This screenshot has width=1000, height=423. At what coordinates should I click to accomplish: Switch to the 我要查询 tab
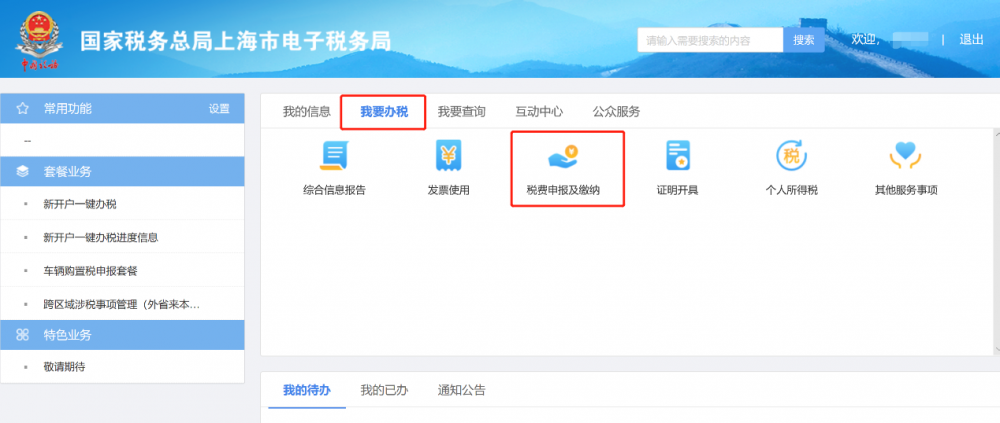click(461, 112)
